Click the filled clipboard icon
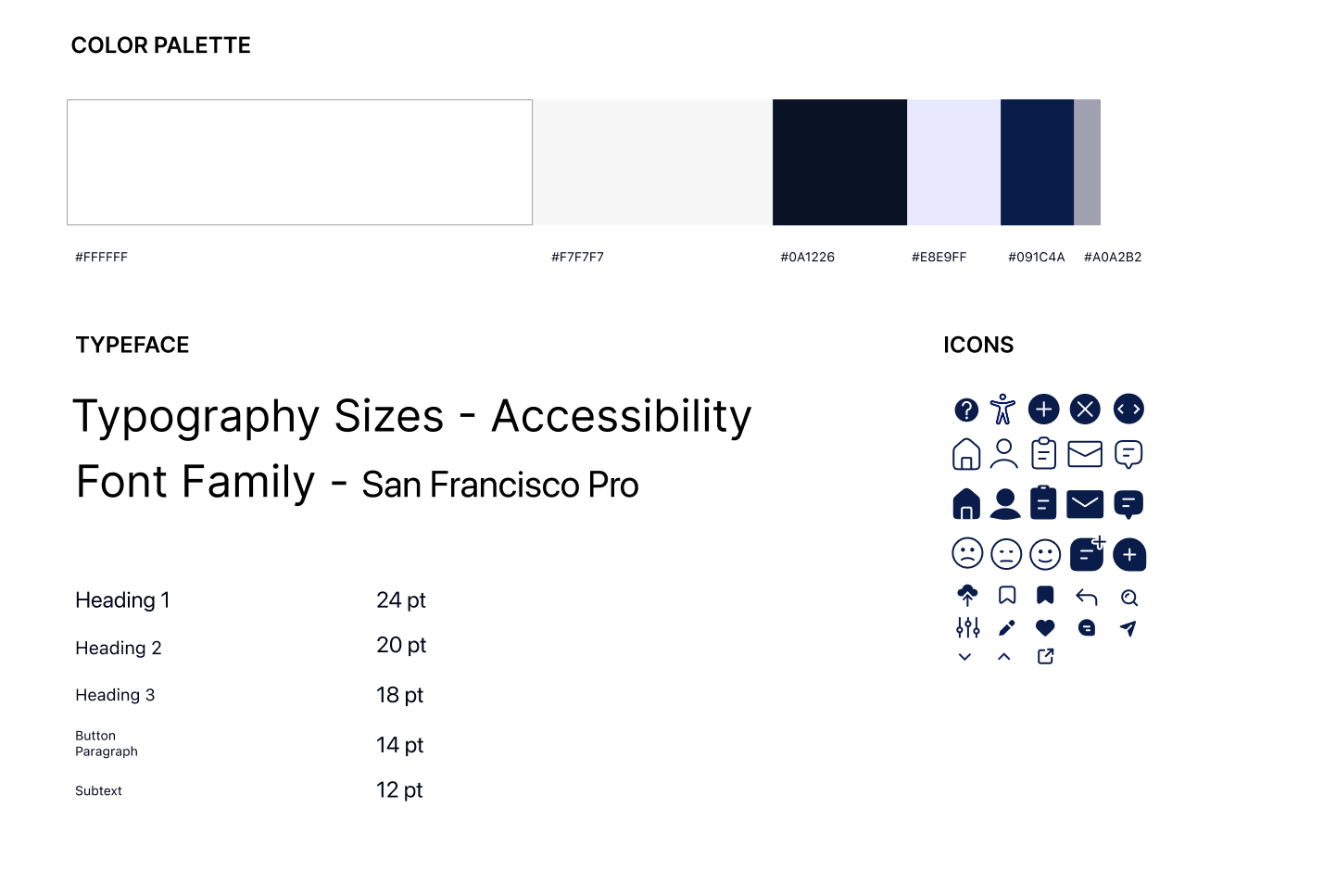 point(1043,502)
